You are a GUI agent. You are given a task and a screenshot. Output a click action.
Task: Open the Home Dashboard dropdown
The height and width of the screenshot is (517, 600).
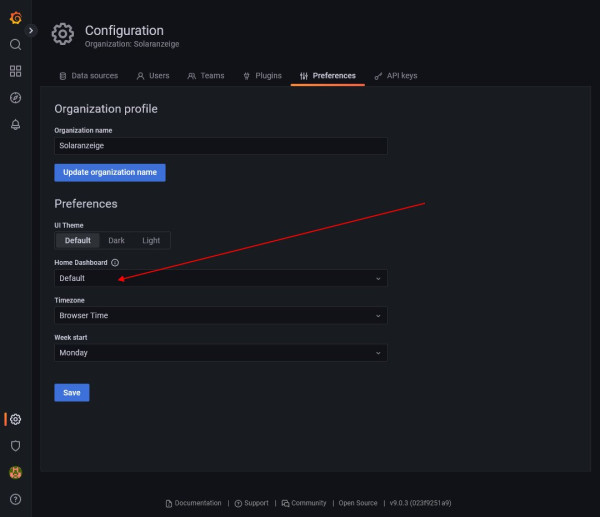coord(220,278)
